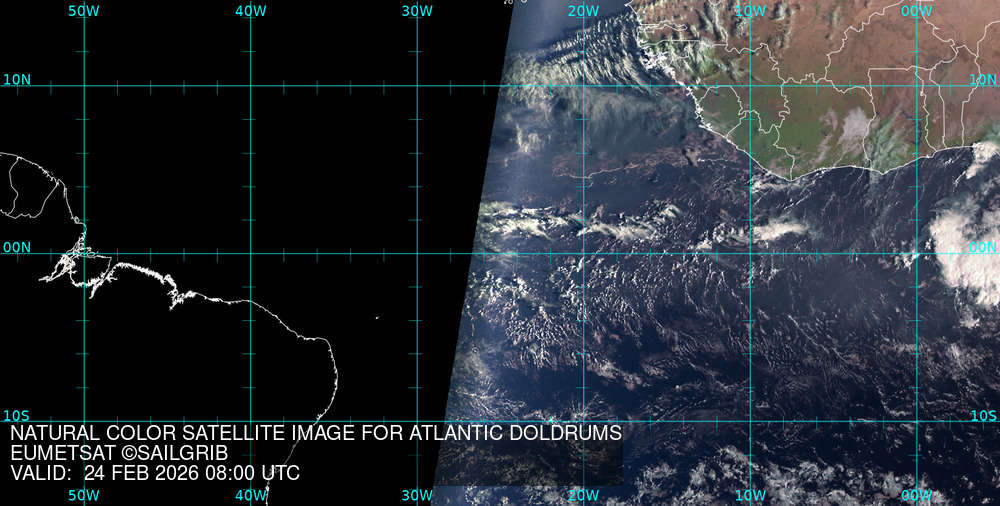Click the 10N latitude label on left edge
The width and height of the screenshot is (1000, 506).
(16, 80)
